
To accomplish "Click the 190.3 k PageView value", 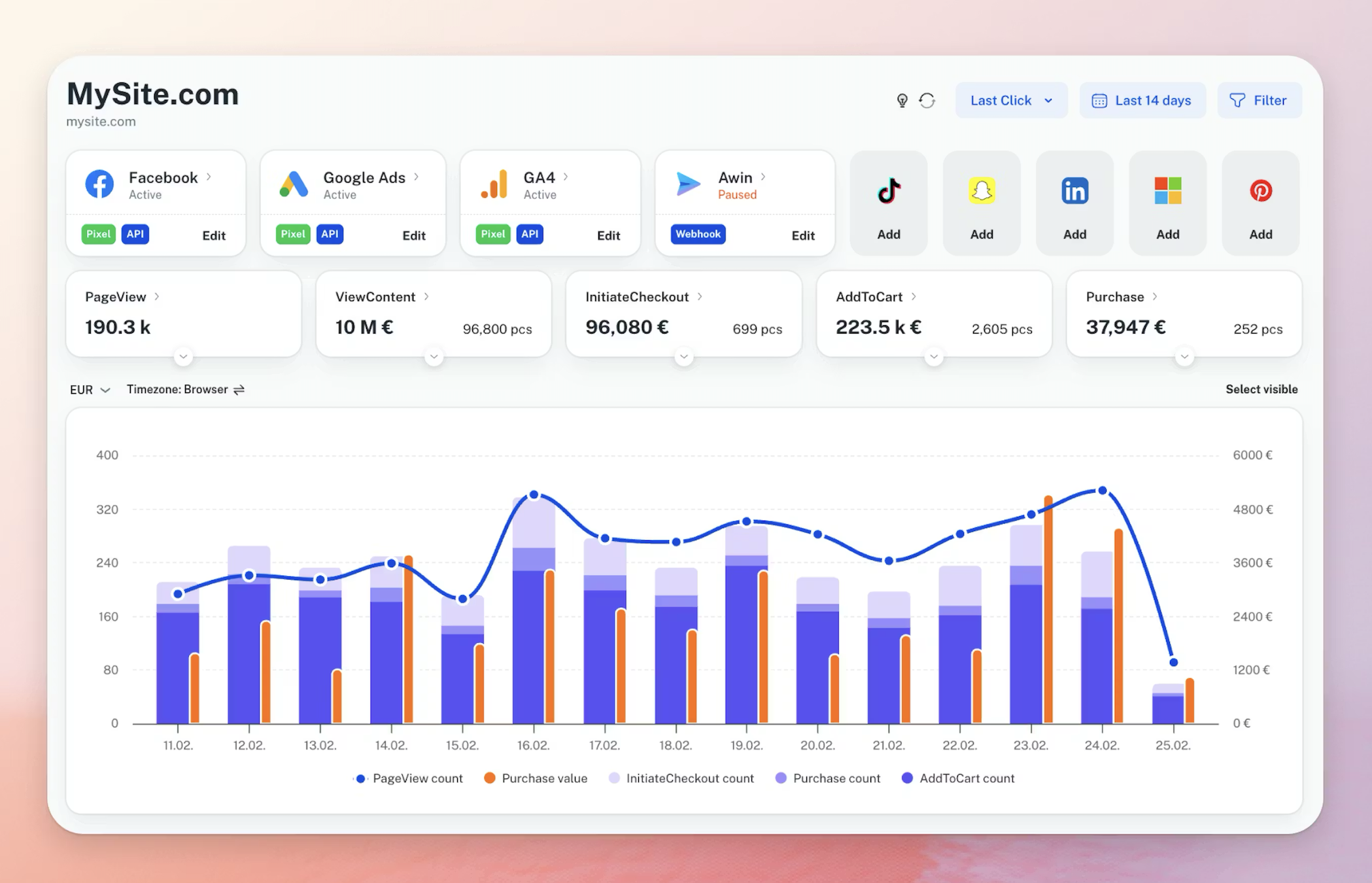I will (118, 327).
